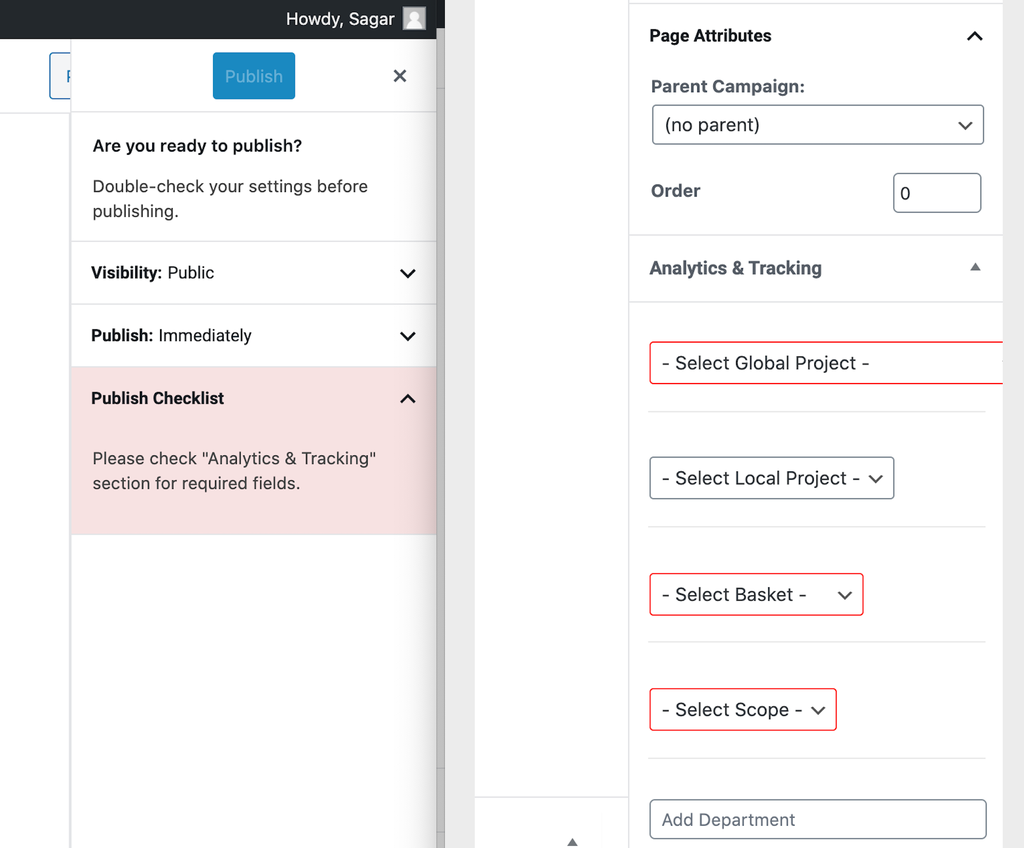Screen dimensions: 1024x848
Task: Click the Add Department input field
Action: pos(818,819)
